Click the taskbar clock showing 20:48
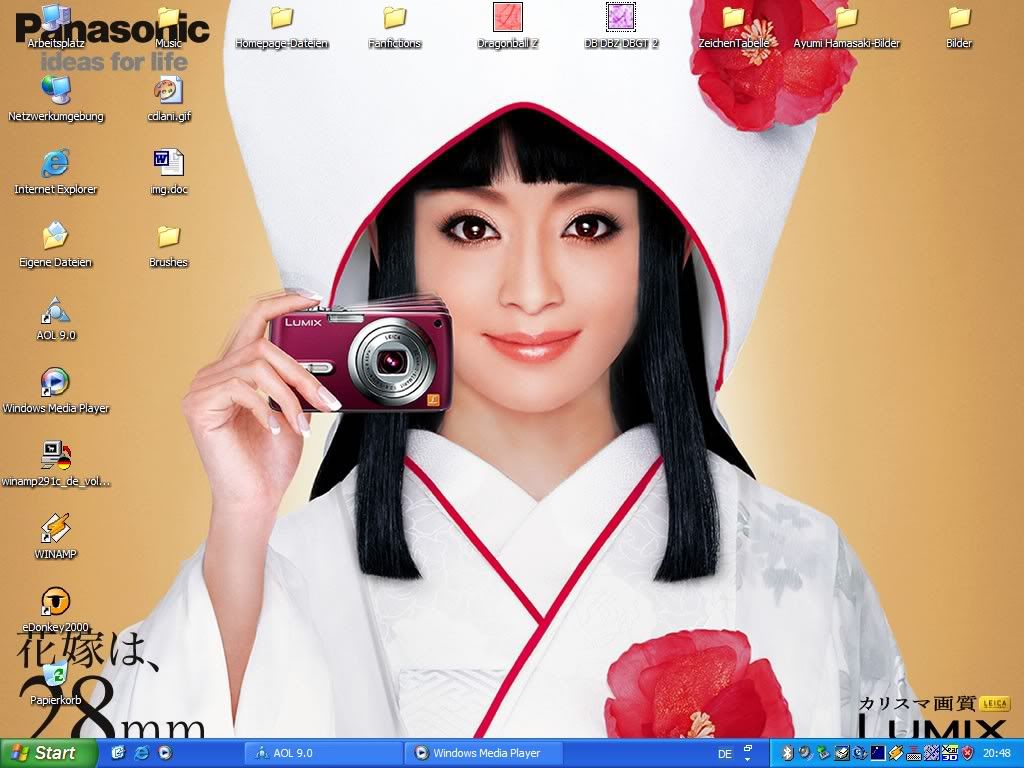The height and width of the screenshot is (768, 1024). tap(997, 753)
